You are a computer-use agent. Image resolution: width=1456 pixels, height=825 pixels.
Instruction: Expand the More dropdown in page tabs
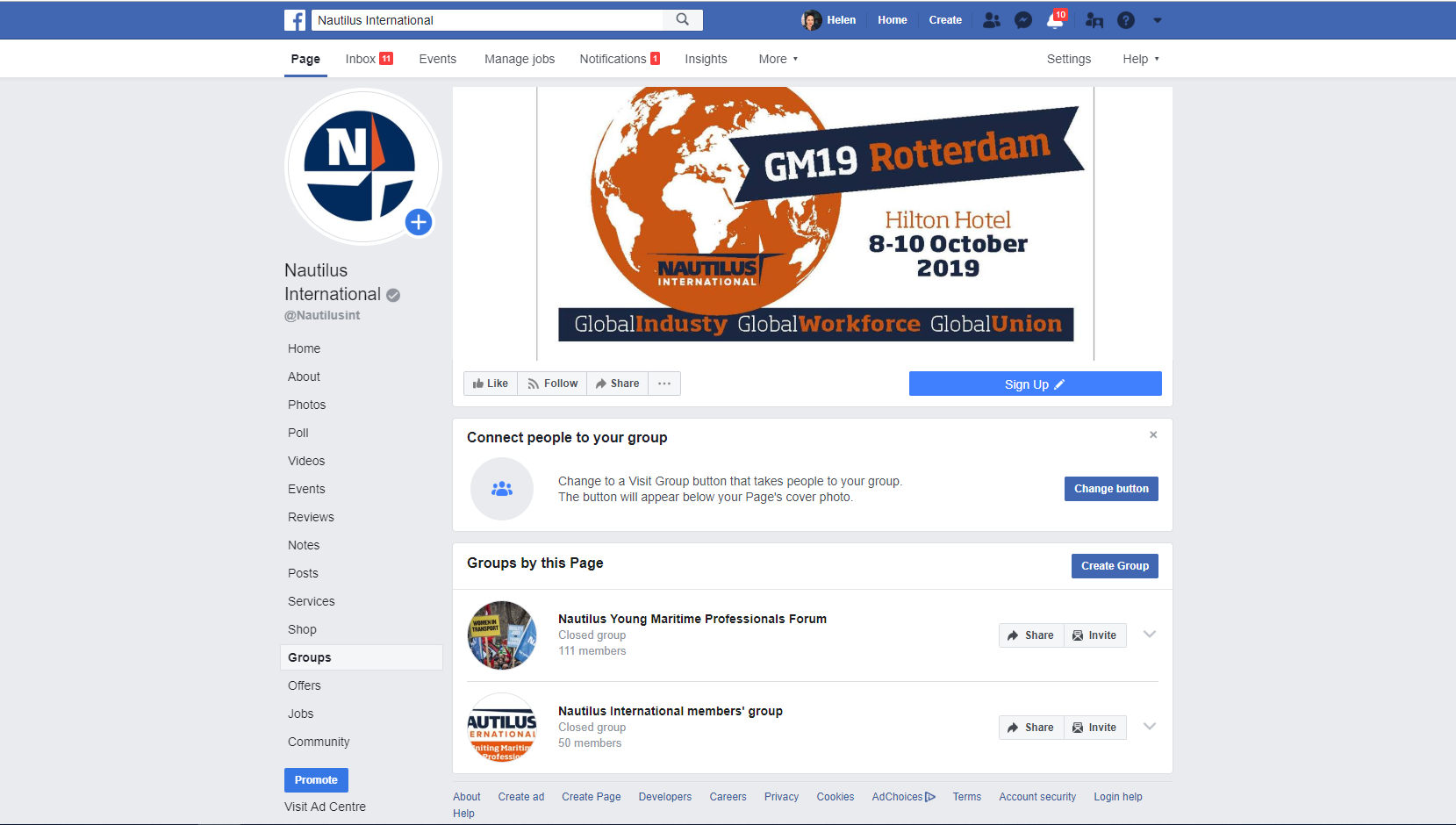(778, 59)
